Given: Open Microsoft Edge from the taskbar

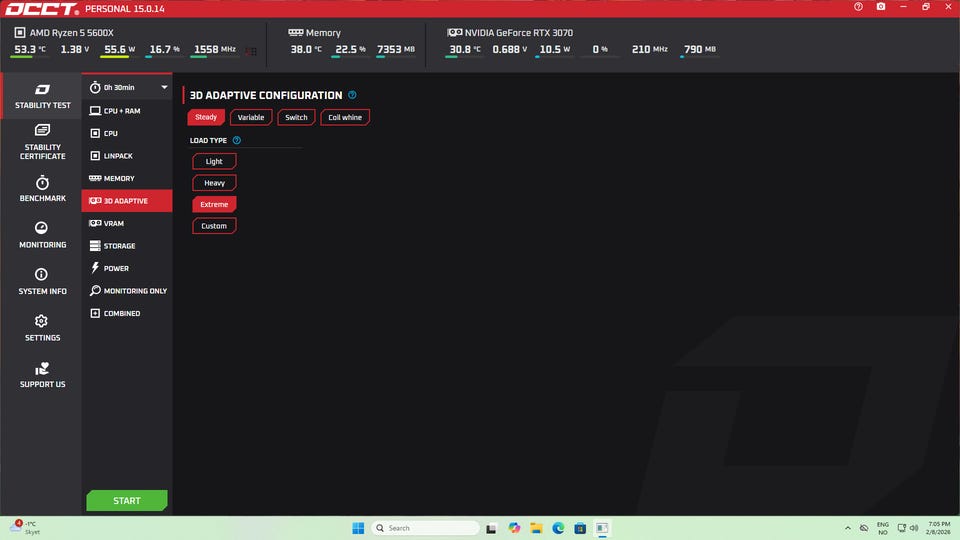Looking at the screenshot, I should pyautogui.click(x=558, y=528).
